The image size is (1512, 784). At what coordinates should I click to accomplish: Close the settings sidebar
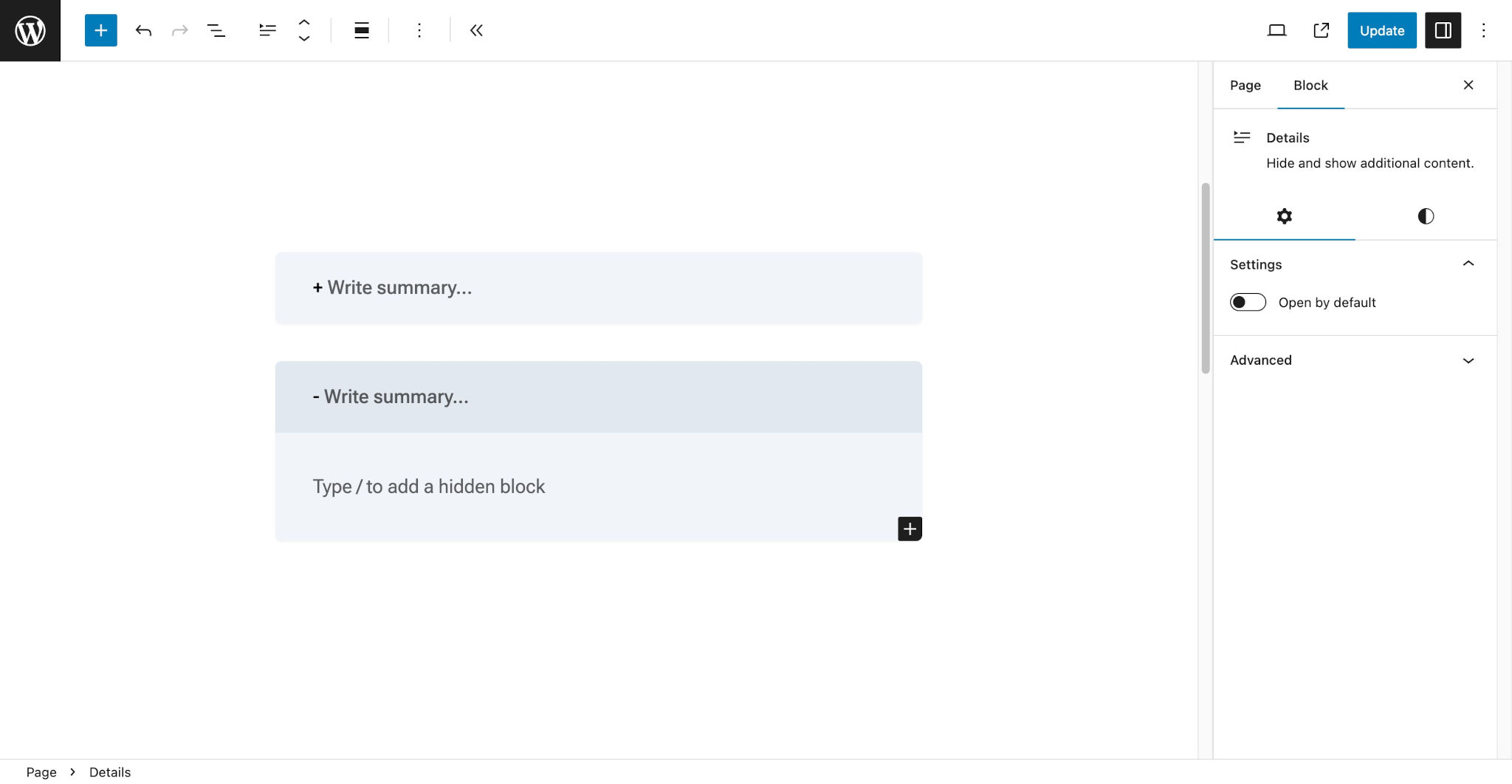[1468, 85]
